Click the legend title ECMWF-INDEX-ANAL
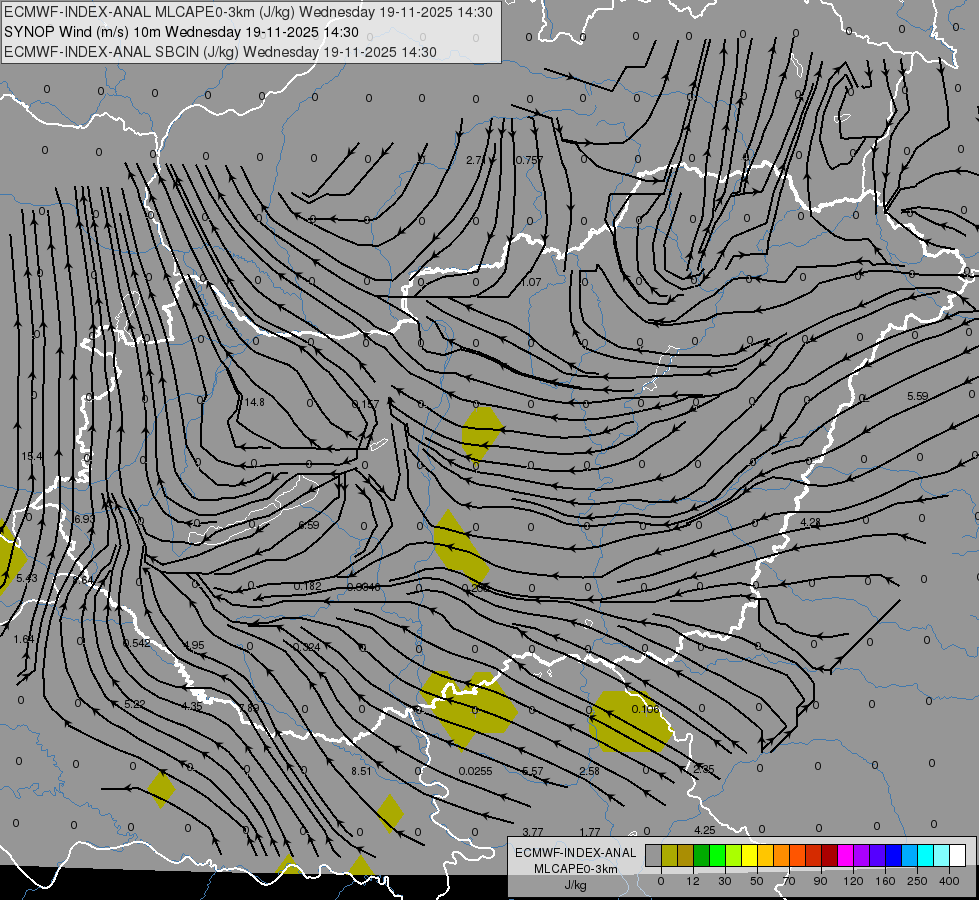Image resolution: width=979 pixels, height=900 pixels. click(576, 853)
